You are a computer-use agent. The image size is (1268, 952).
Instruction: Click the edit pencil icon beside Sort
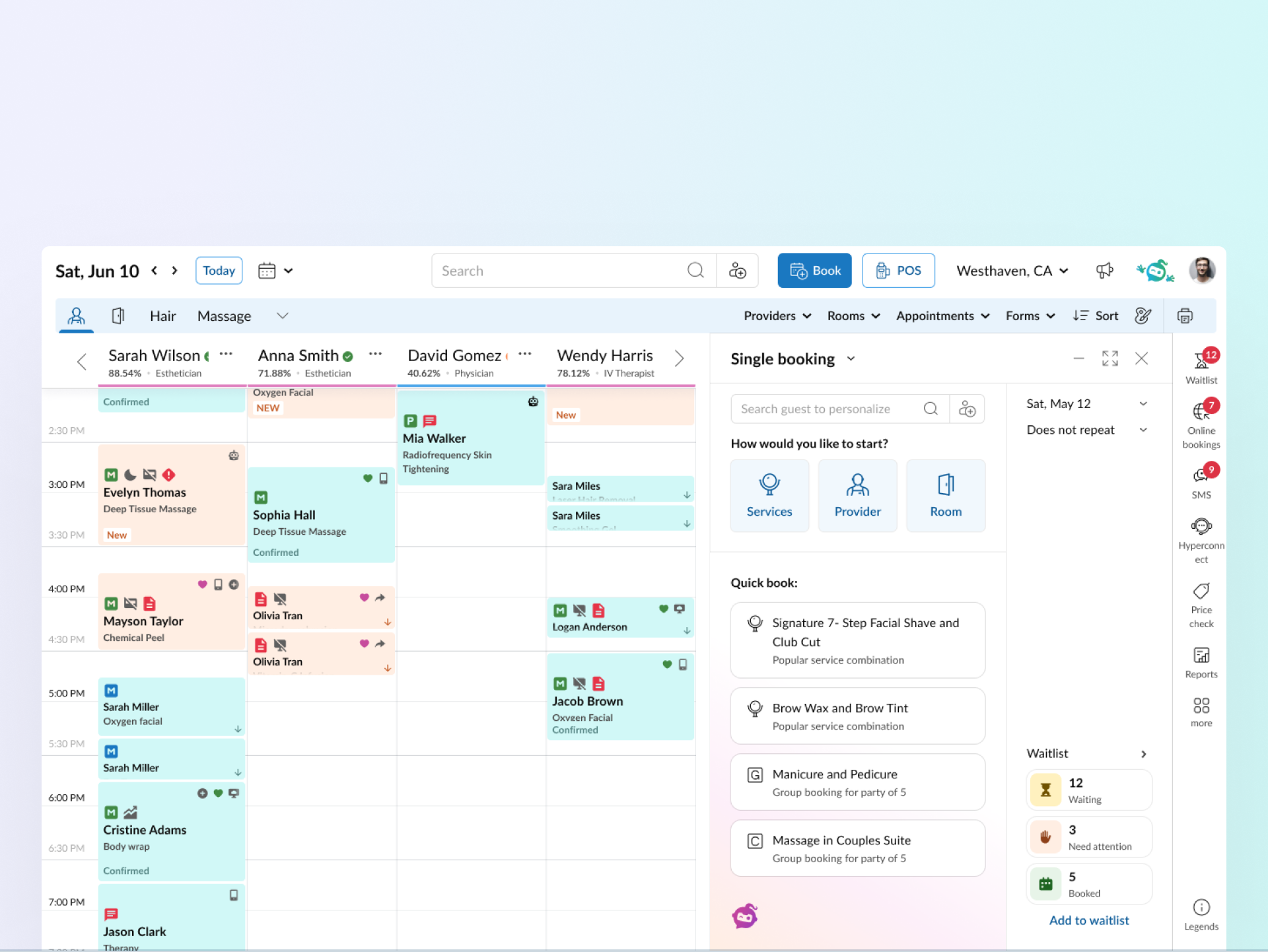click(1143, 316)
